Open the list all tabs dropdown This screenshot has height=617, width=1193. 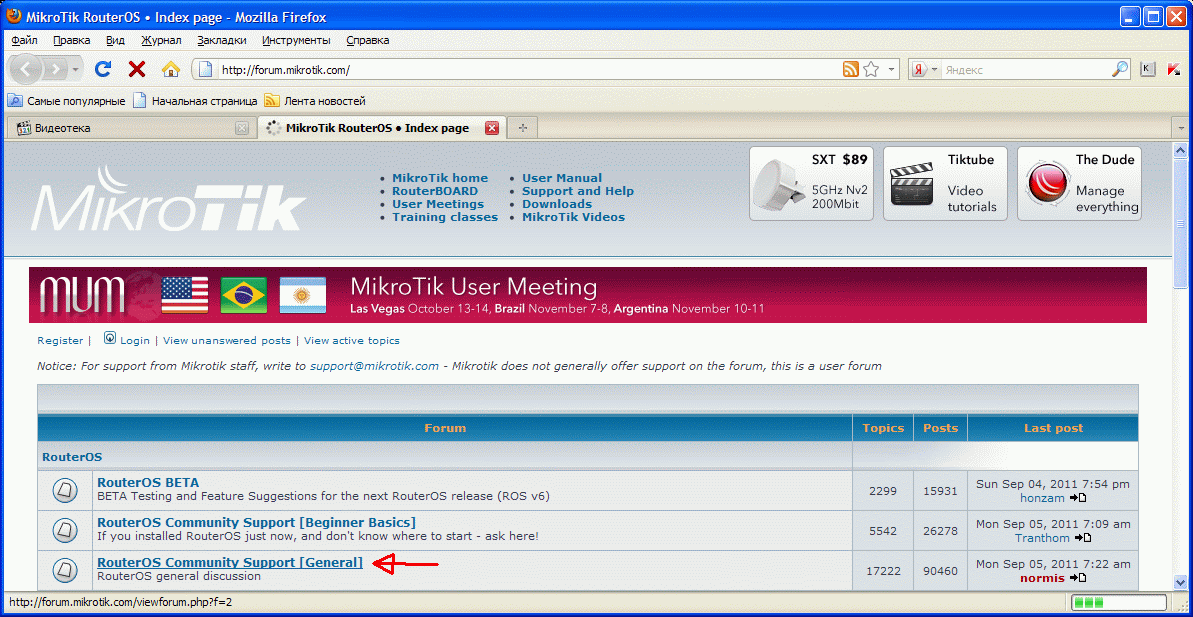pos(1180,129)
